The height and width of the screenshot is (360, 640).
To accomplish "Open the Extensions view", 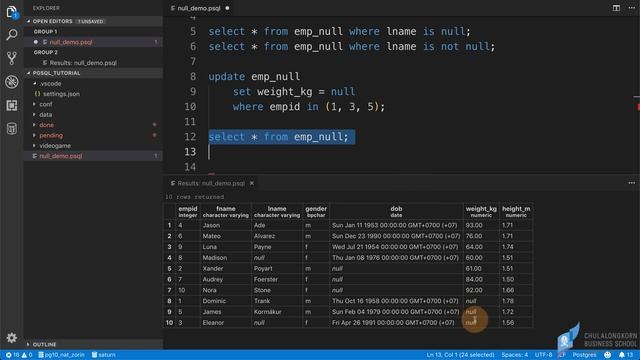I will pyautogui.click(x=11, y=105).
